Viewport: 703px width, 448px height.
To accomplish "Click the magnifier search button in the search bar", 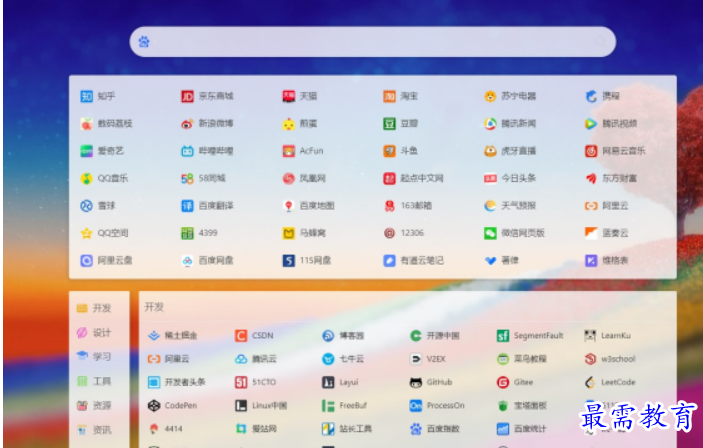I will pos(600,42).
